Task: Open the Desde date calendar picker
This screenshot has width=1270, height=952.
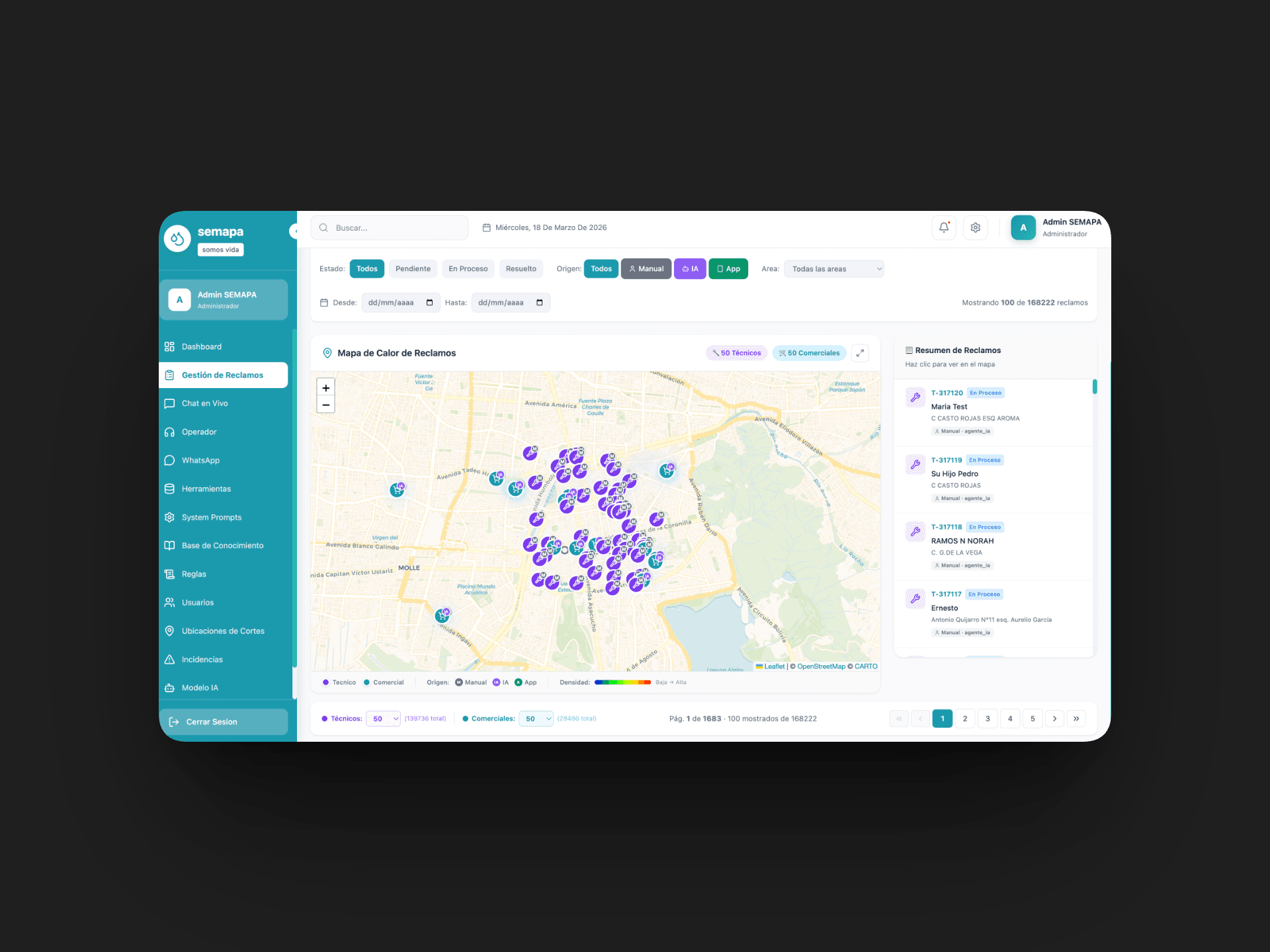Action: pyautogui.click(x=429, y=303)
